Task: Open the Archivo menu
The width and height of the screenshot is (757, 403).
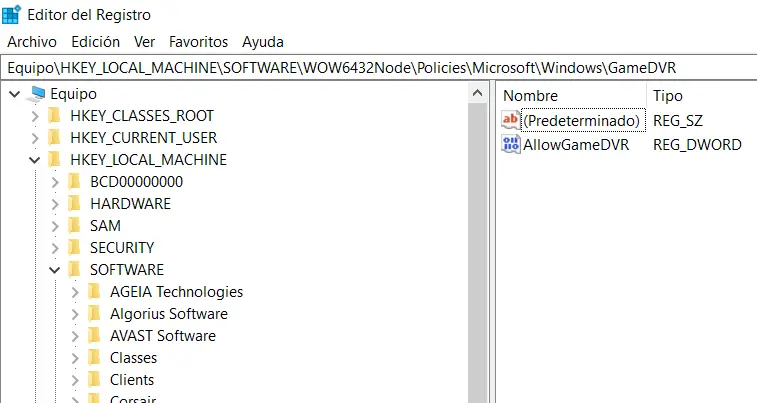Action: pyautogui.click(x=32, y=42)
